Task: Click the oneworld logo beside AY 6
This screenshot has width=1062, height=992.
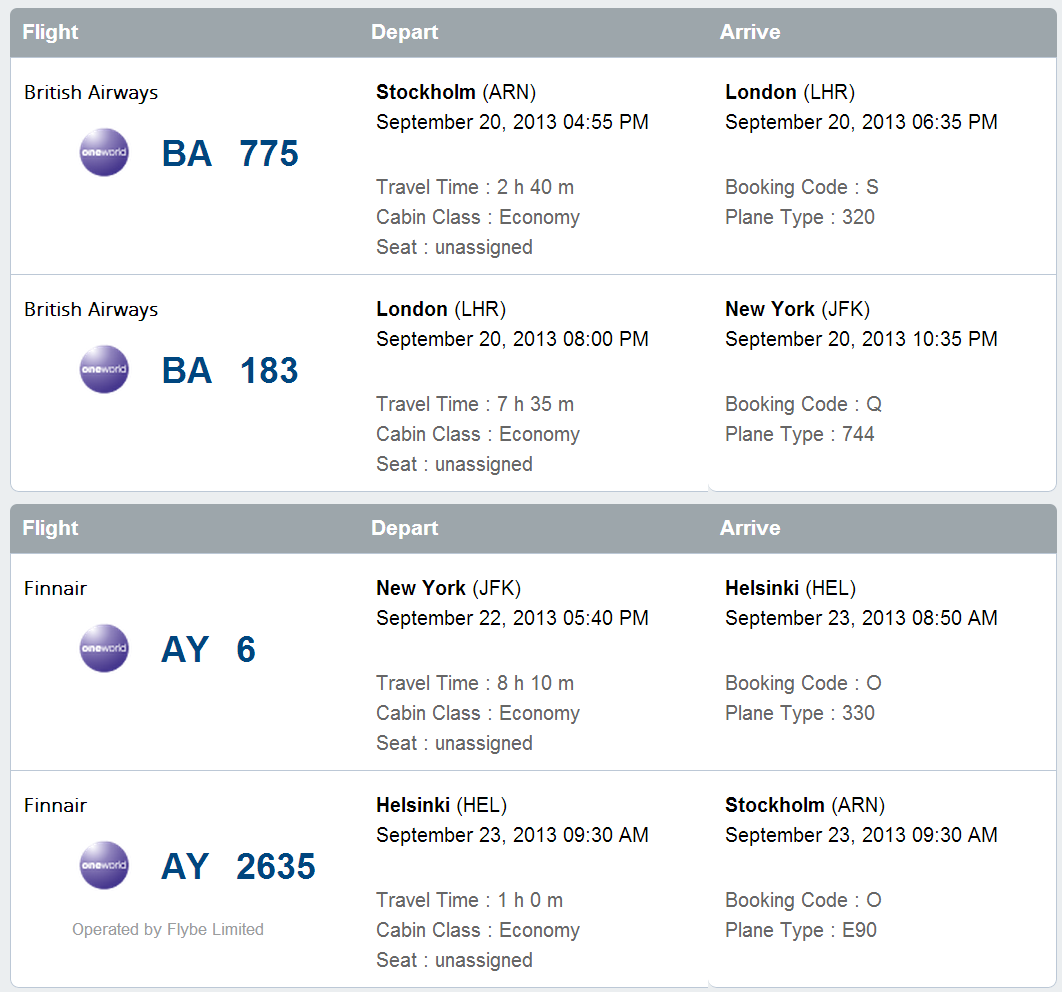Action: point(104,649)
